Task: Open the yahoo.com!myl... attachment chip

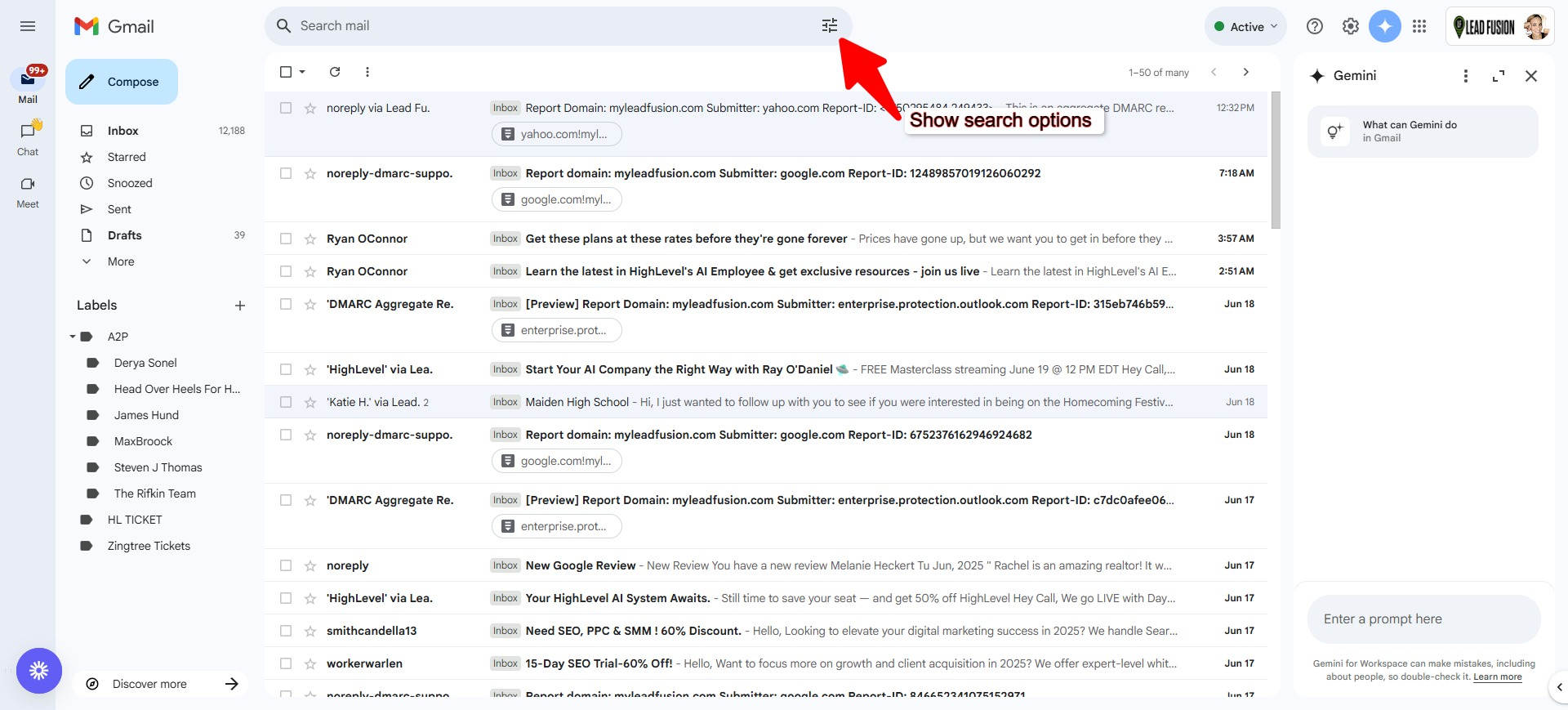Action: [x=556, y=134]
